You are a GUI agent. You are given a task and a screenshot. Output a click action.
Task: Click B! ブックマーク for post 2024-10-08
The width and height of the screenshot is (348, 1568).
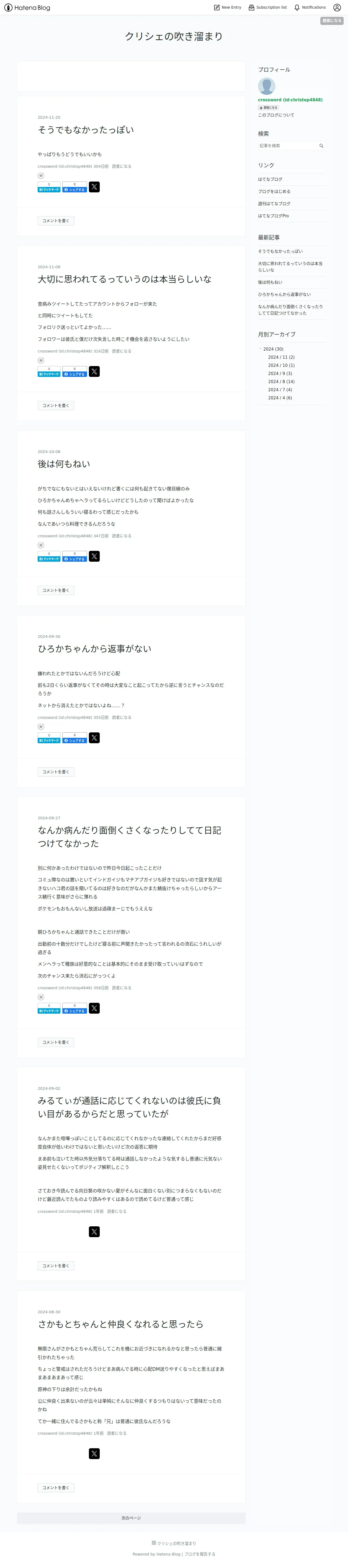[49, 559]
